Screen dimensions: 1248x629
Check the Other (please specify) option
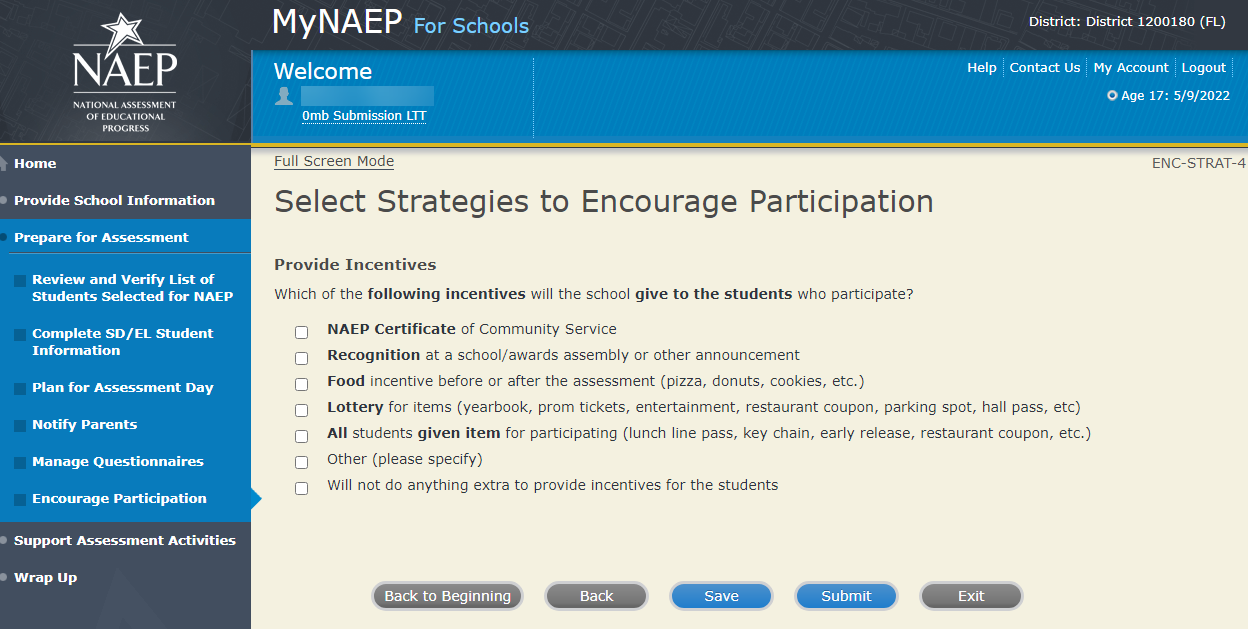coord(301,462)
